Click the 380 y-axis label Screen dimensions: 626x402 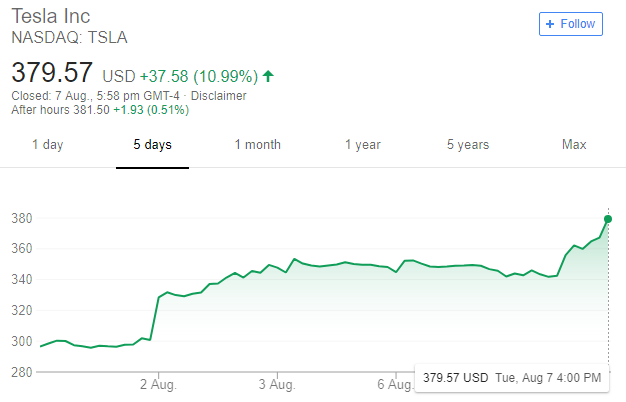pyautogui.click(x=22, y=218)
